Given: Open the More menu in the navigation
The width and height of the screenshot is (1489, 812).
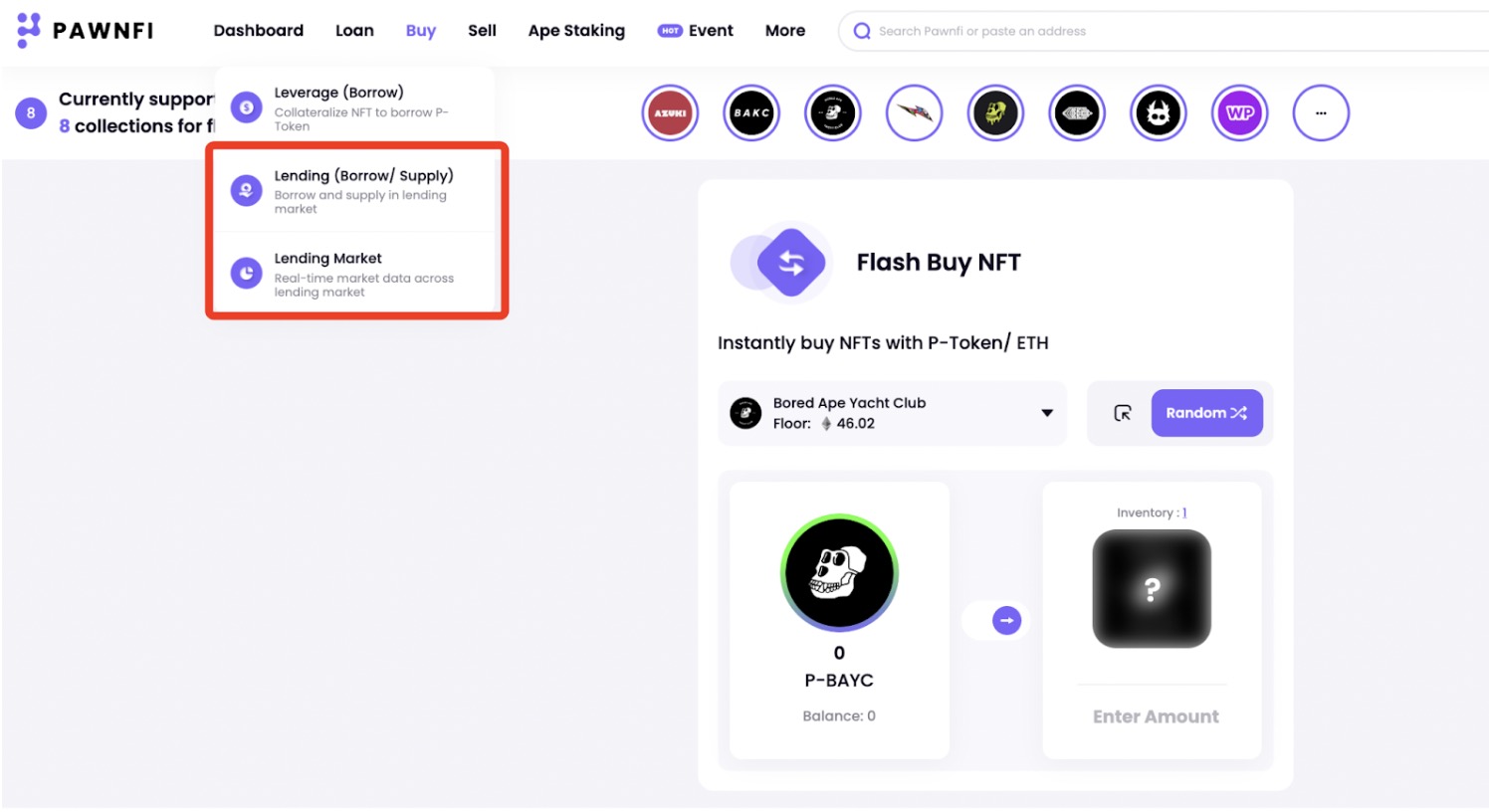Looking at the screenshot, I should click(784, 31).
